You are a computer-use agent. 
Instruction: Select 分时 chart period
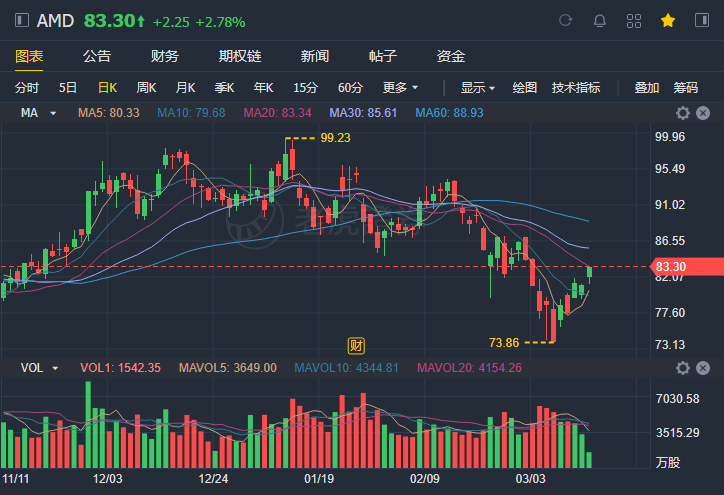(x=27, y=87)
